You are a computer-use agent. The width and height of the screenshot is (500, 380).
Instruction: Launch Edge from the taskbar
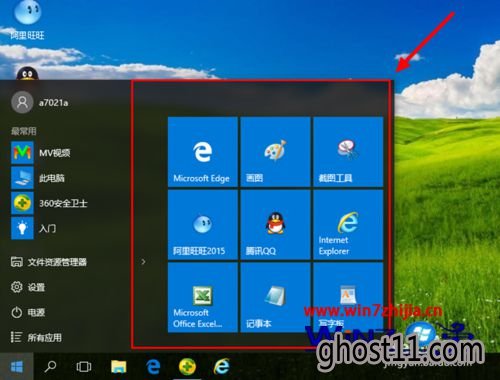pos(153,367)
